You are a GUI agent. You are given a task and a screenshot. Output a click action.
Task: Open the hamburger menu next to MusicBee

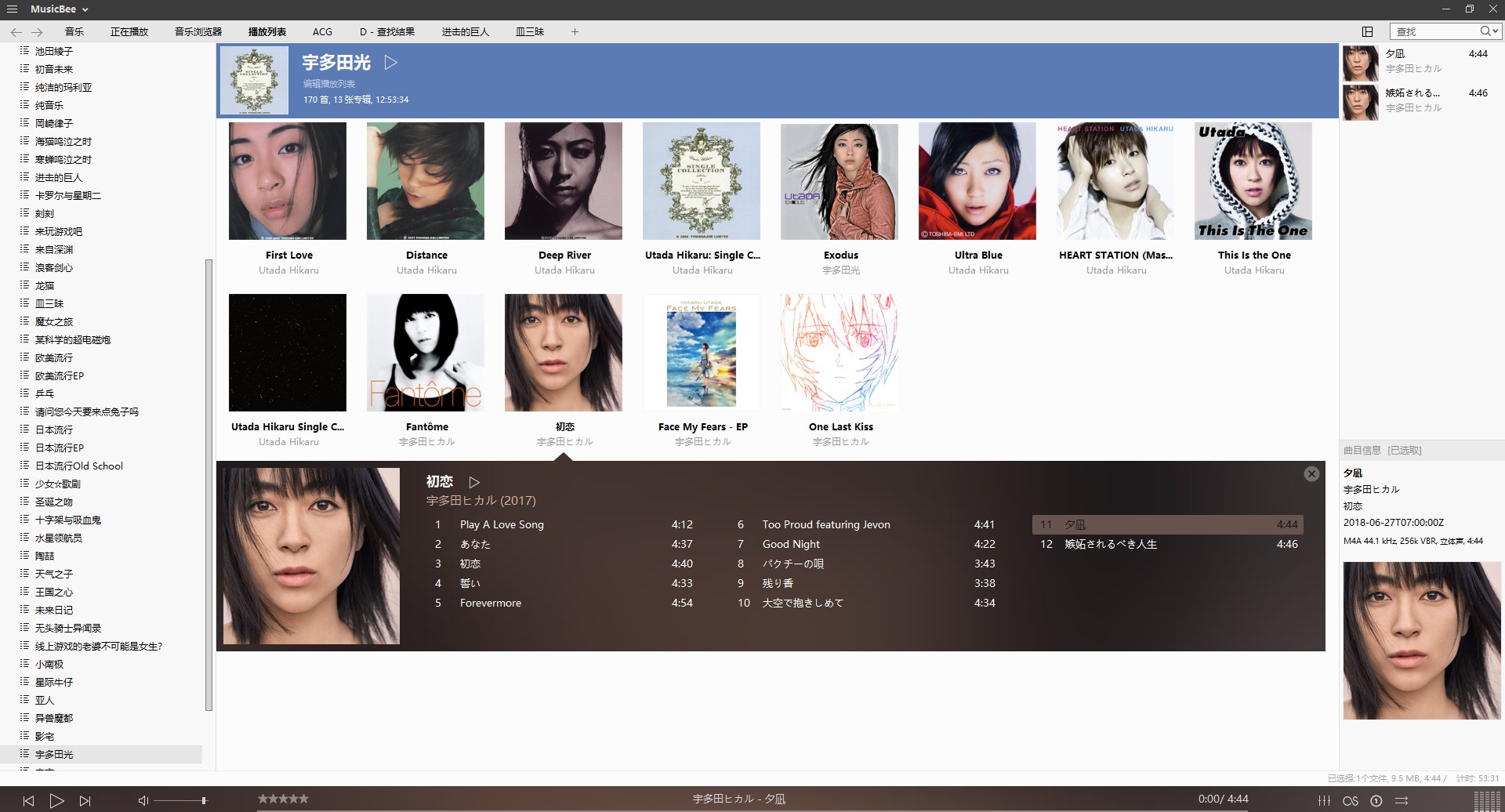(12, 9)
